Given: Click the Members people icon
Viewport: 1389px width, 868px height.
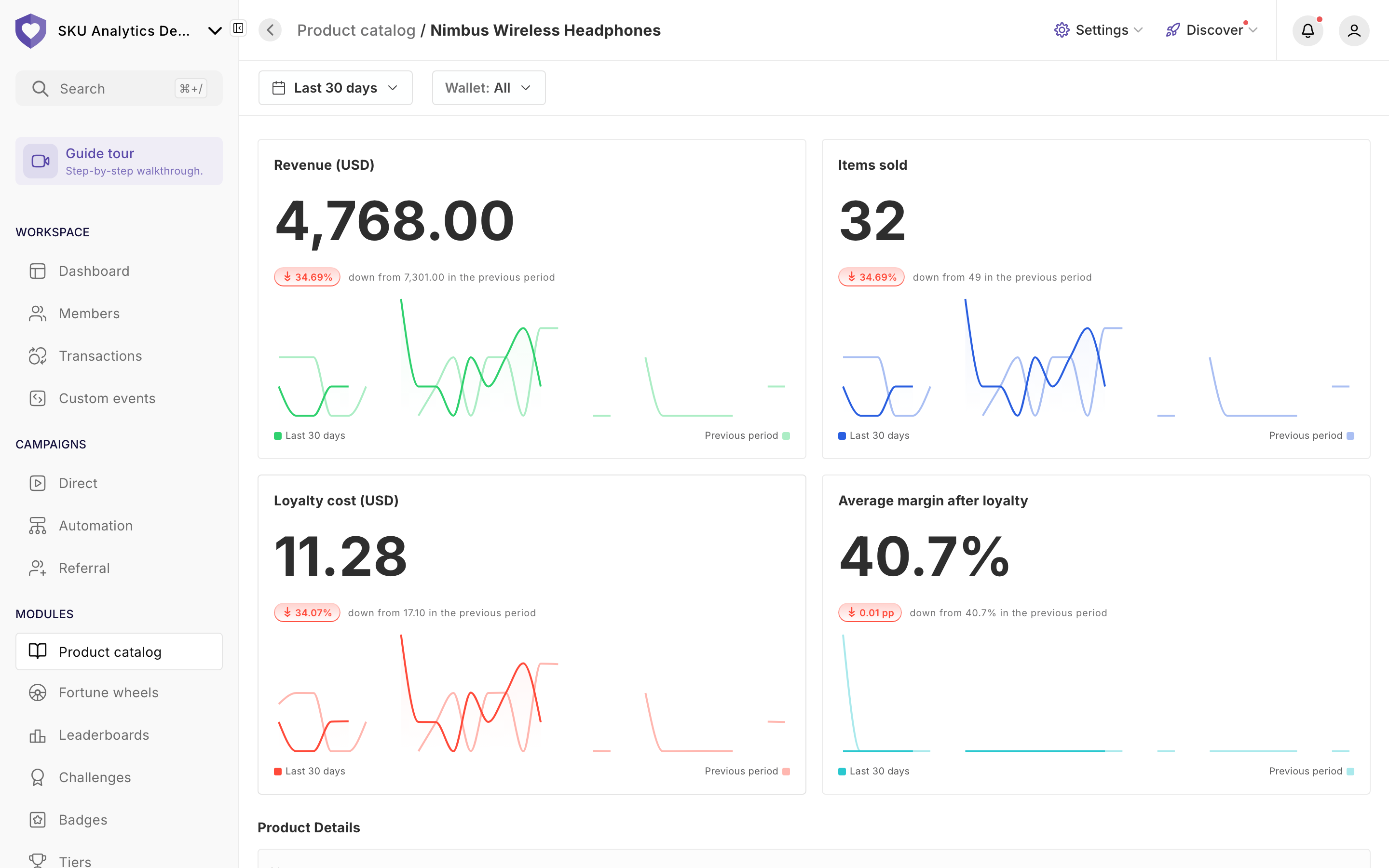Looking at the screenshot, I should (x=37, y=313).
